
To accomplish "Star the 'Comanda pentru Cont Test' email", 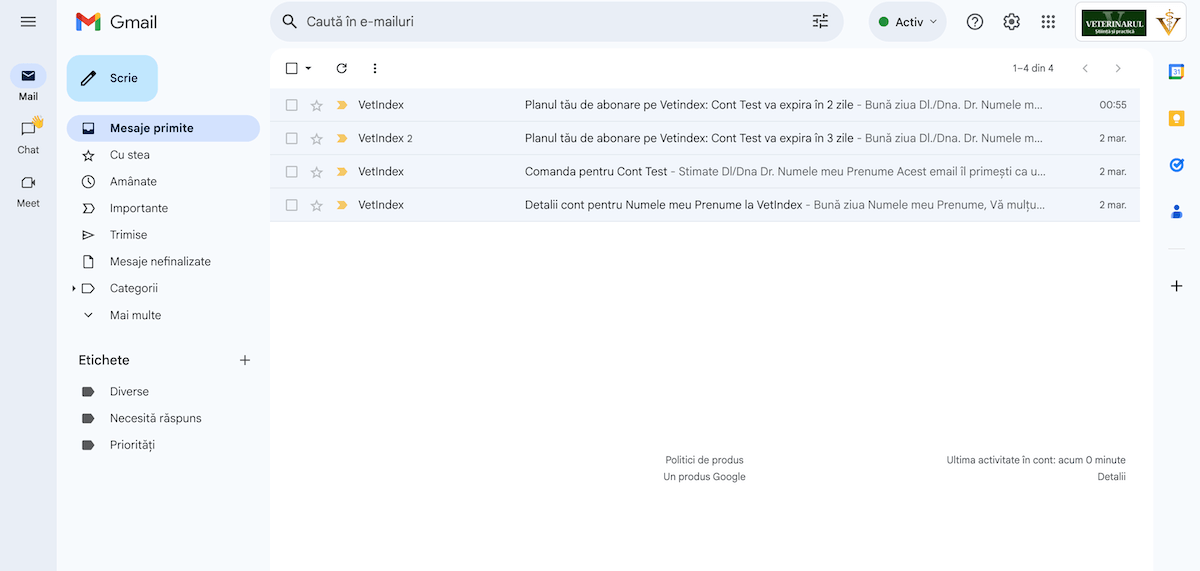I will (x=317, y=172).
